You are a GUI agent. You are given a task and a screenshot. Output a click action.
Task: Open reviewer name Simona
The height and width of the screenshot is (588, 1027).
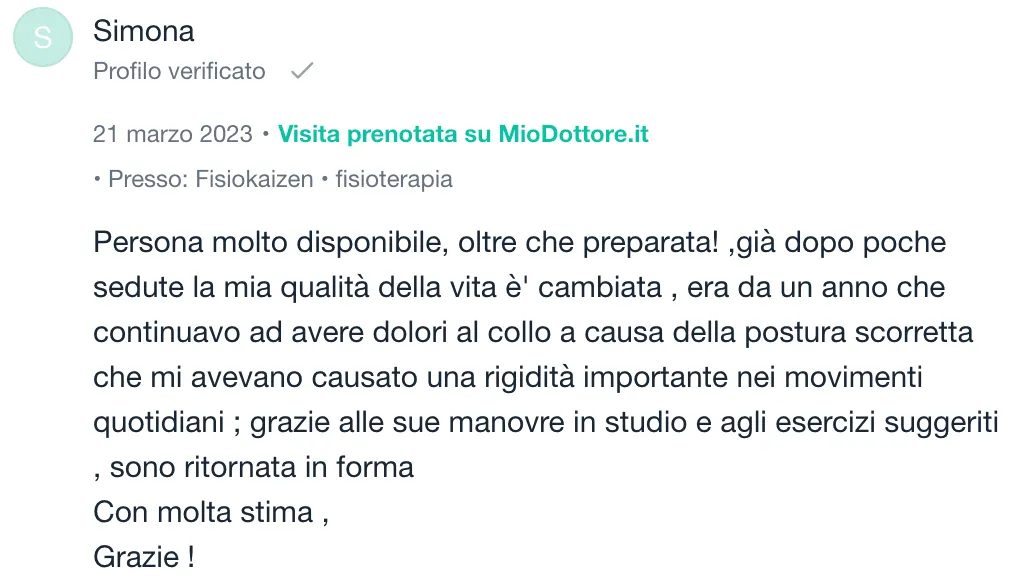pos(143,31)
